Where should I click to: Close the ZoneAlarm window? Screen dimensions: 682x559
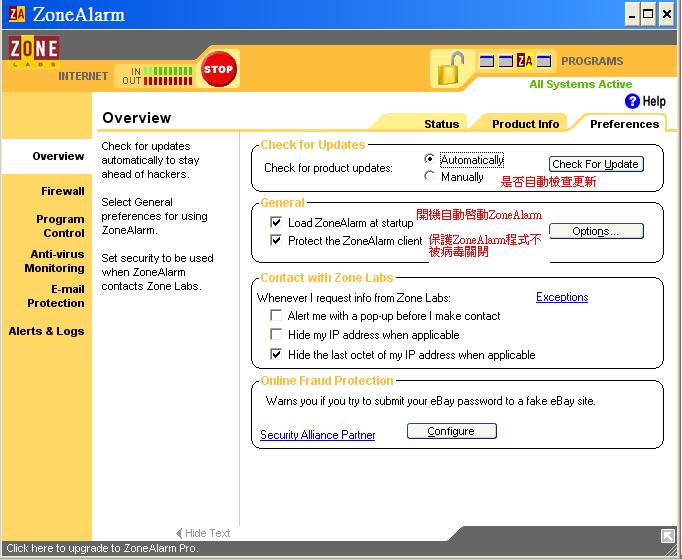[x=666, y=14]
